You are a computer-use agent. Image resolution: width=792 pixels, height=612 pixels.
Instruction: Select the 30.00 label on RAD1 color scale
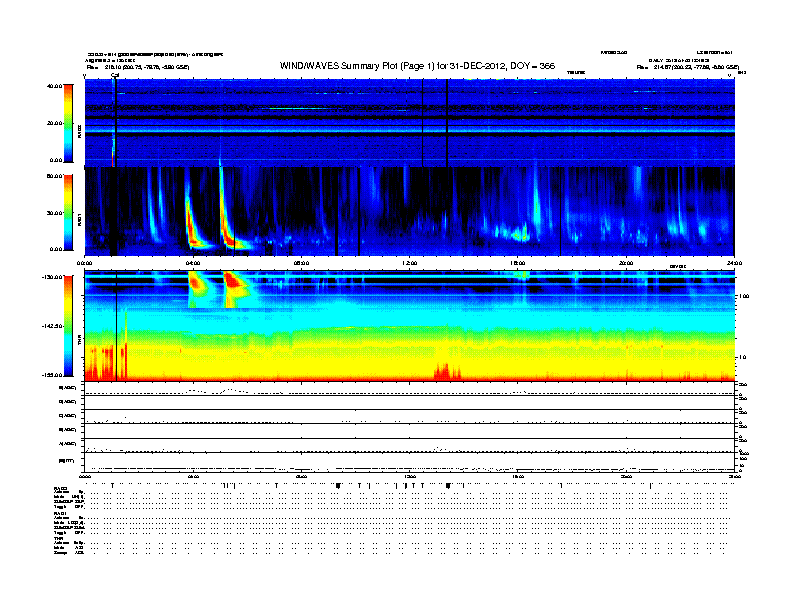click(54, 213)
